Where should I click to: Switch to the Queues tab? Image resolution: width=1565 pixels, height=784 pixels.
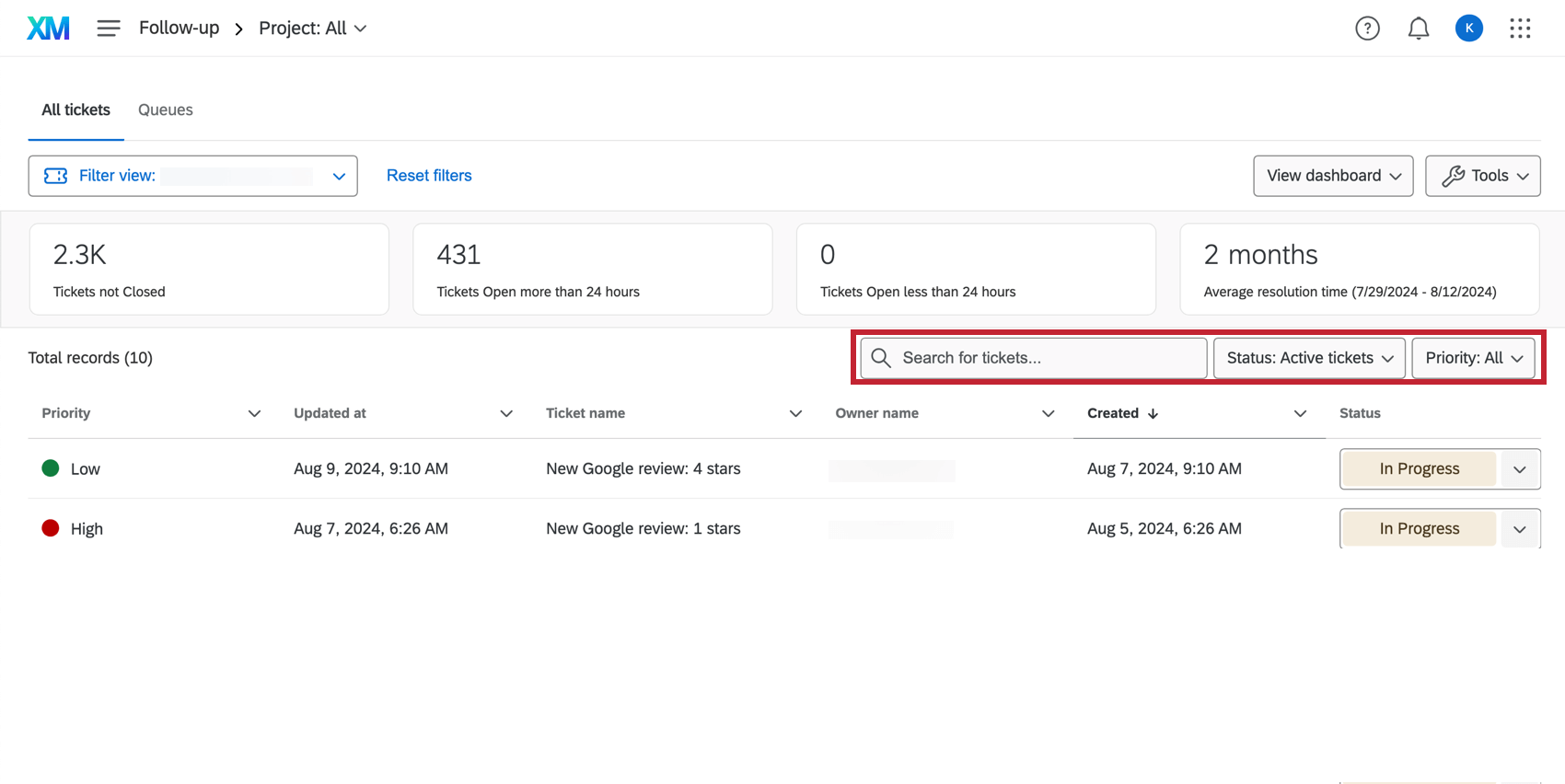[166, 110]
